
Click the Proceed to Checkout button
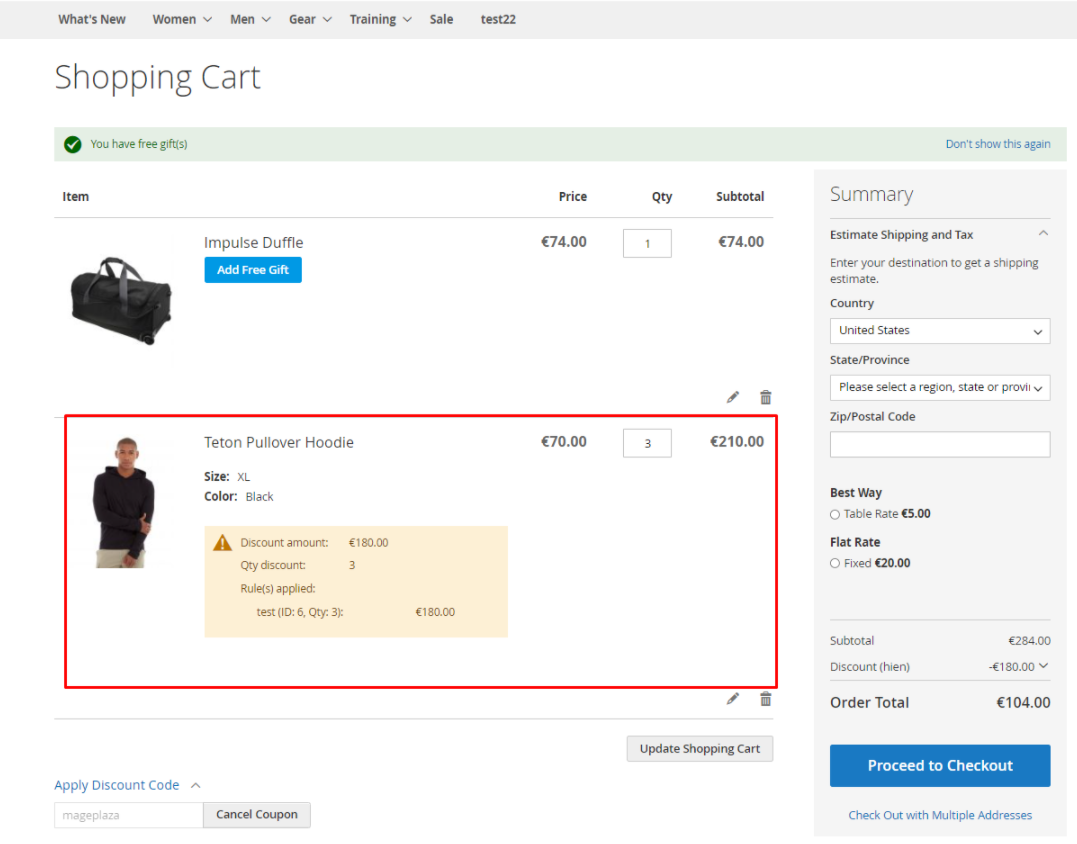(x=939, y=765)
